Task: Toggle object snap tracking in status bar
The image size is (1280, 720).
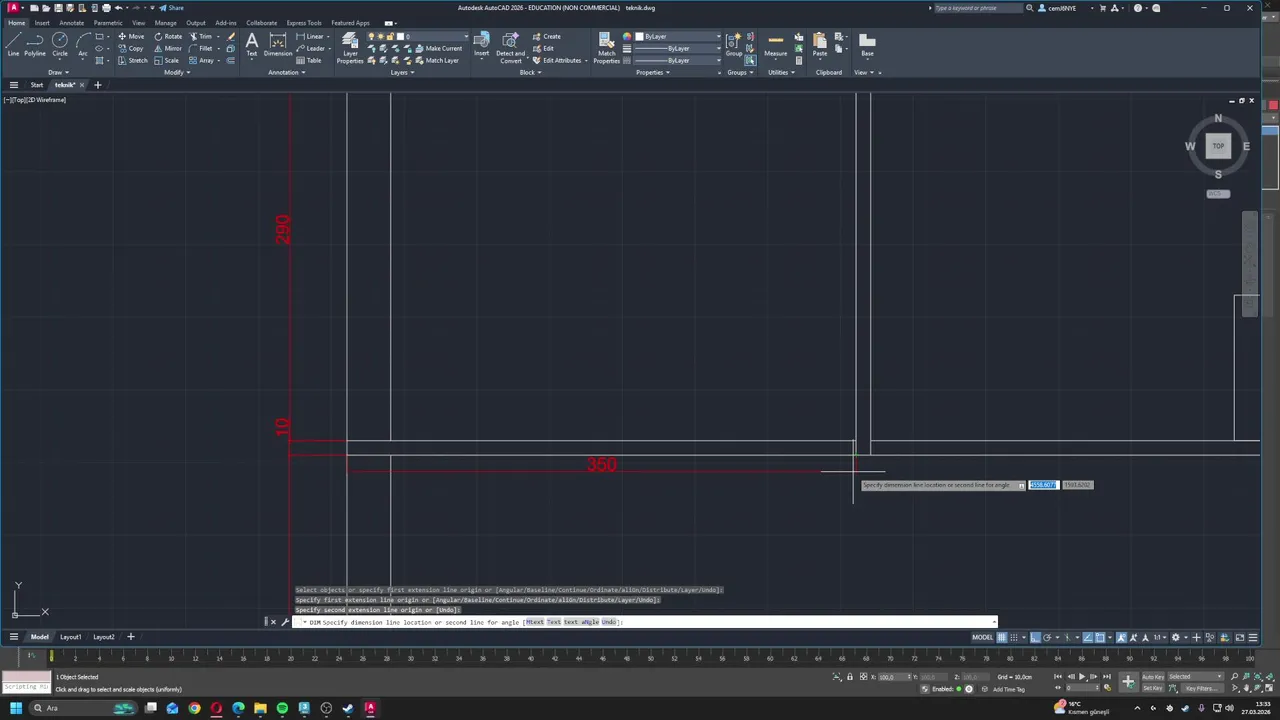Action: (1088, 637)
